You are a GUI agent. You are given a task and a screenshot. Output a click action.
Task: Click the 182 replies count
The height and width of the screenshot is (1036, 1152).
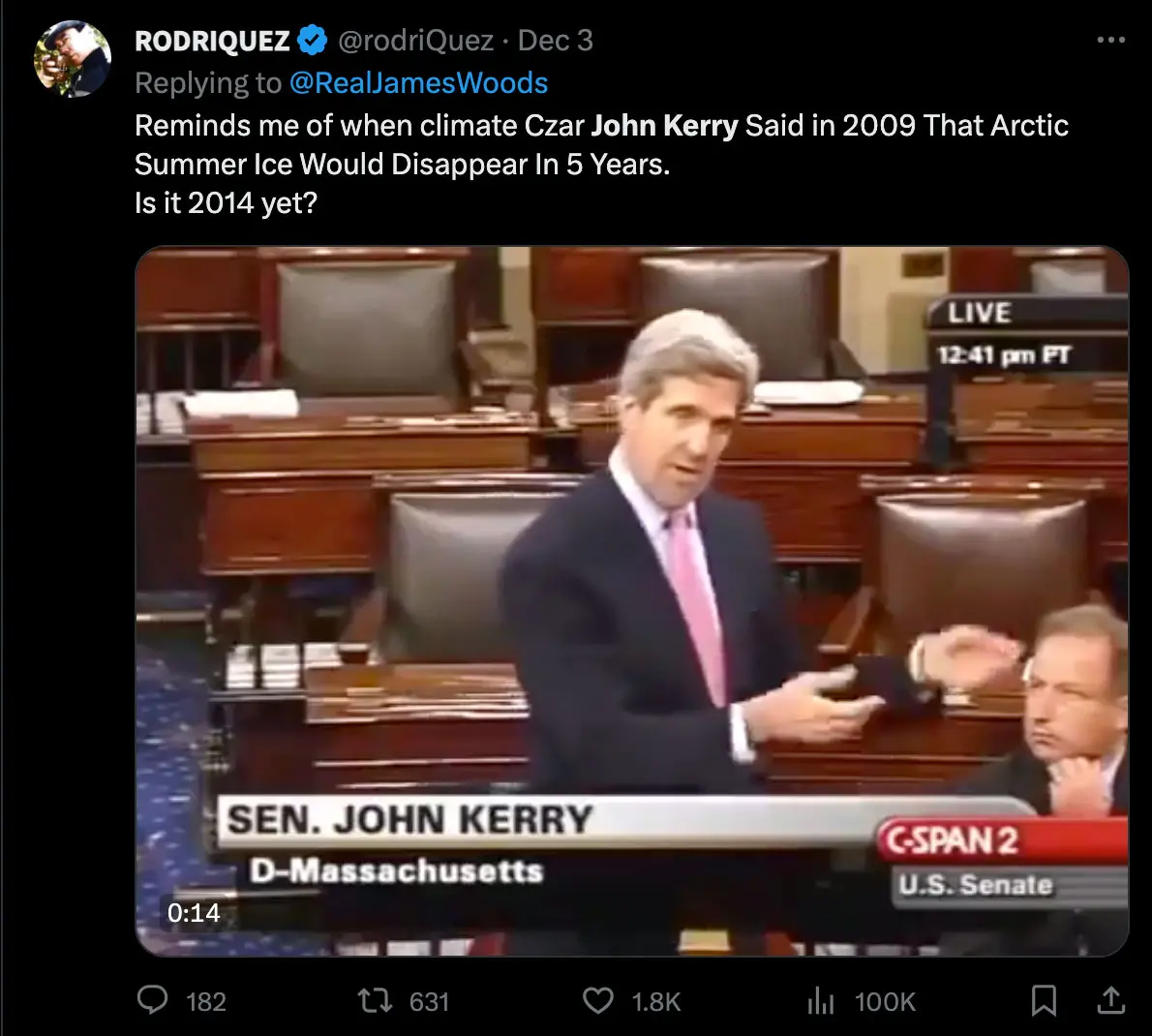205,1001
